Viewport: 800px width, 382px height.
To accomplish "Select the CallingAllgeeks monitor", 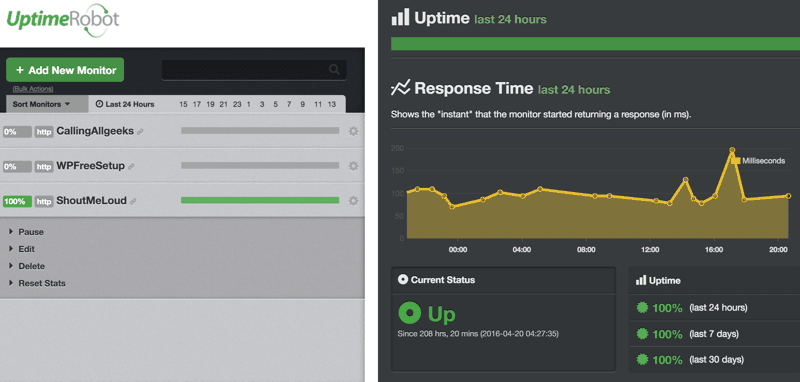I will click(x=95, y=131).
